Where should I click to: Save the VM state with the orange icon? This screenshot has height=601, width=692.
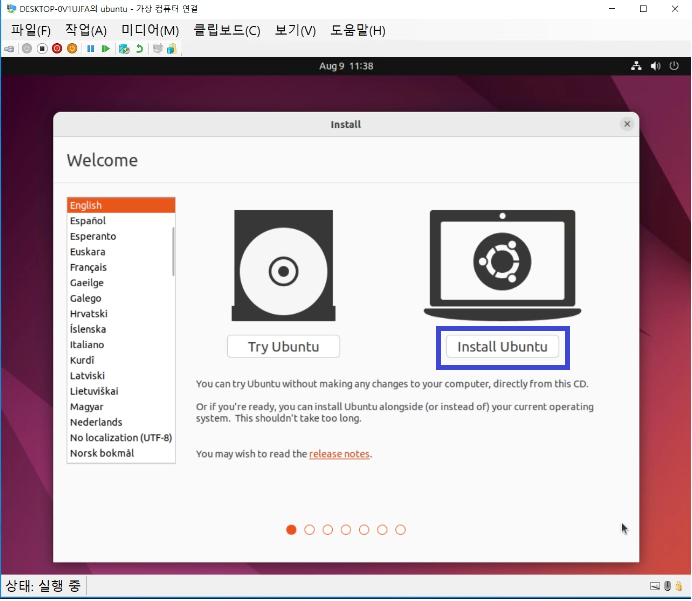pyautogui.click(x=72, y=49)
